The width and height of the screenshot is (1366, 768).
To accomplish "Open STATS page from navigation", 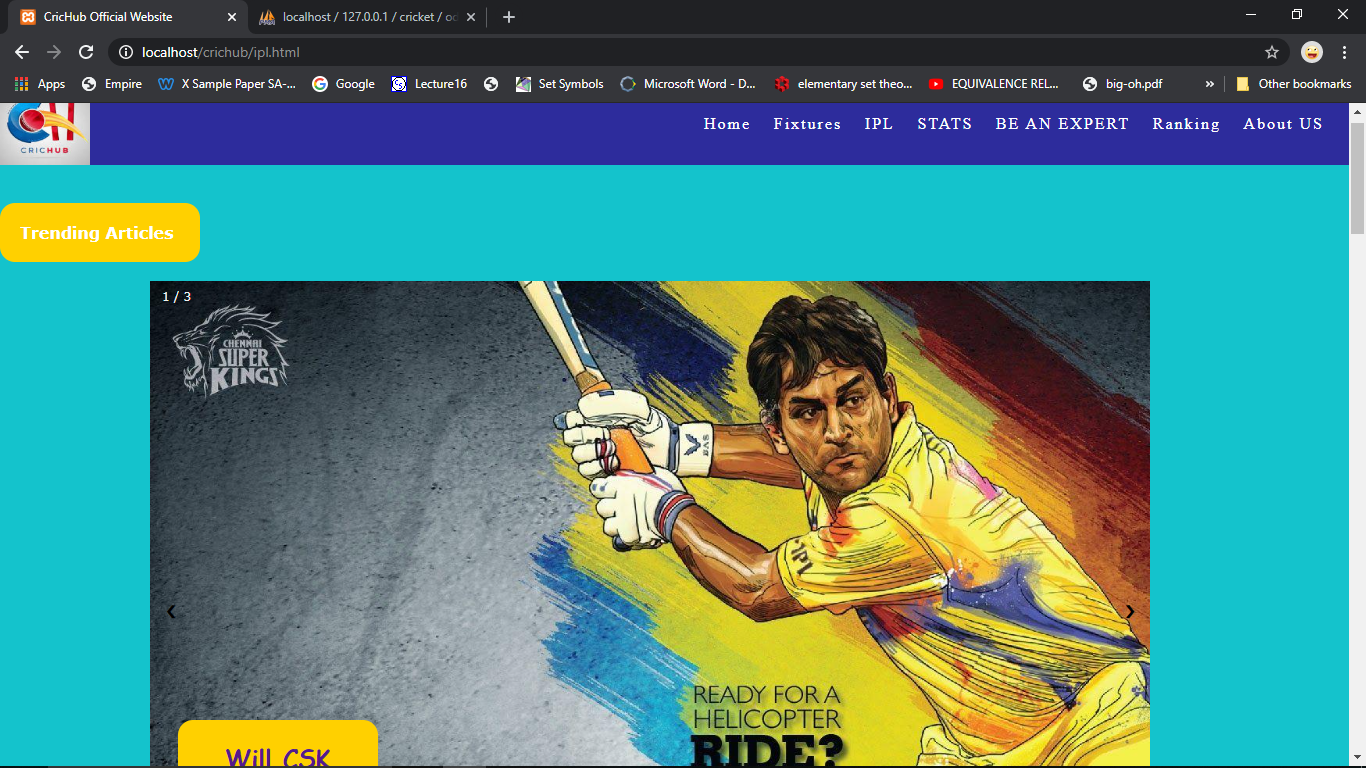I will [x=945, y=124].
